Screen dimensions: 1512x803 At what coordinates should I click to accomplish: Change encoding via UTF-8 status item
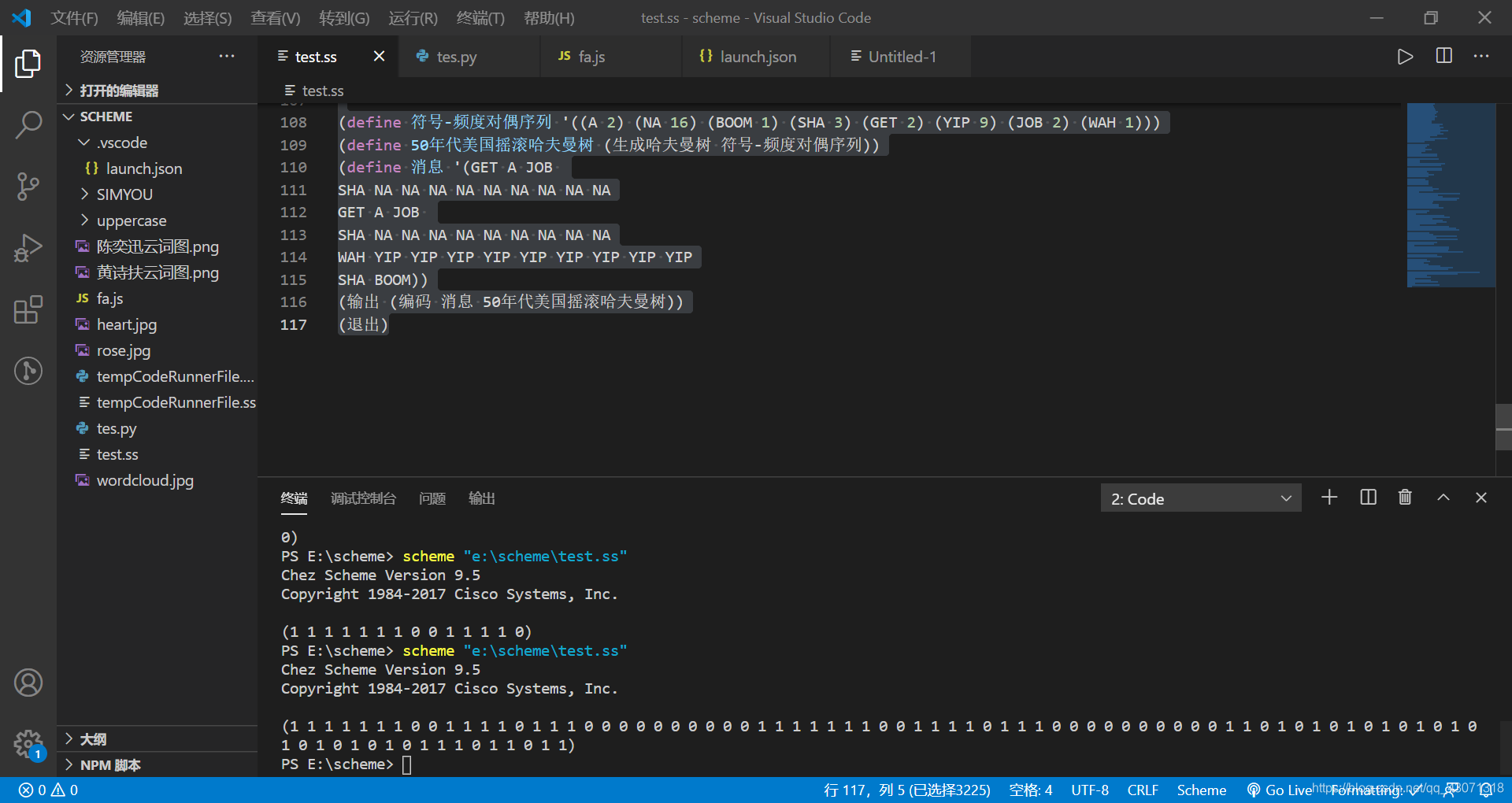click(1090, 790)
